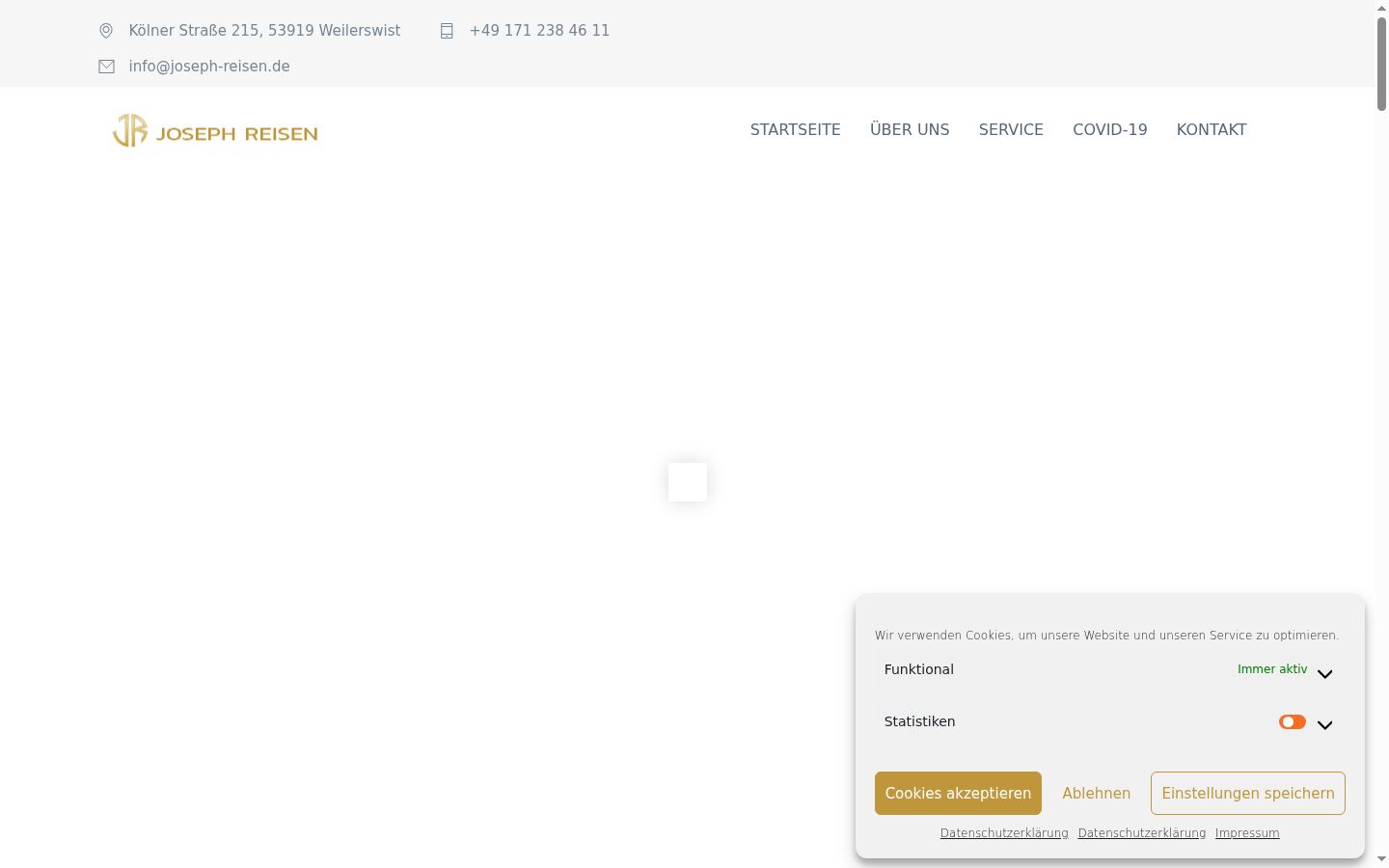Click Cookies akzeptieren button
Screen dimensions: 1389x868
point(958,793)
